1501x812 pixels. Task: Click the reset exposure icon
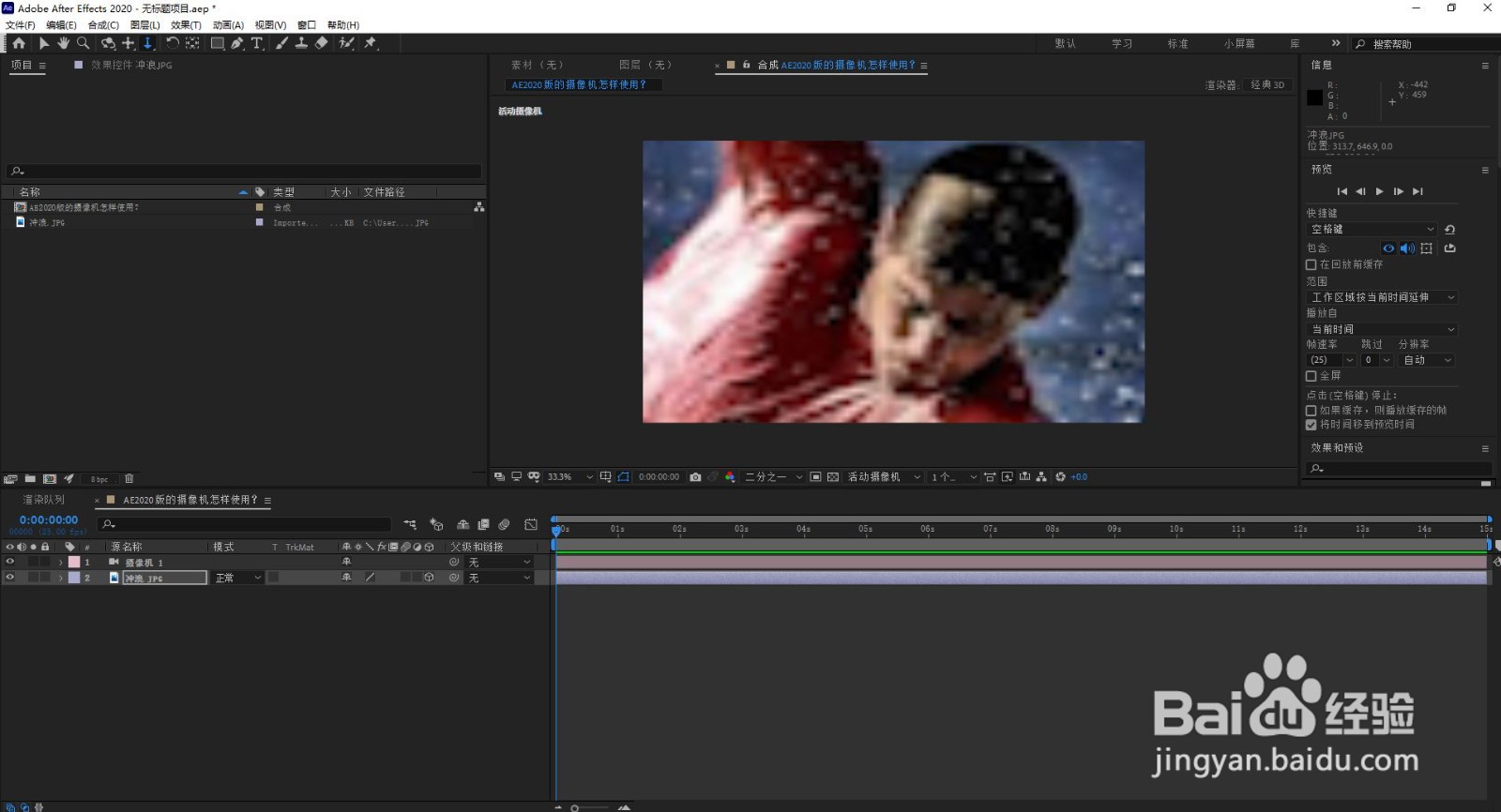pos(1060,477)
